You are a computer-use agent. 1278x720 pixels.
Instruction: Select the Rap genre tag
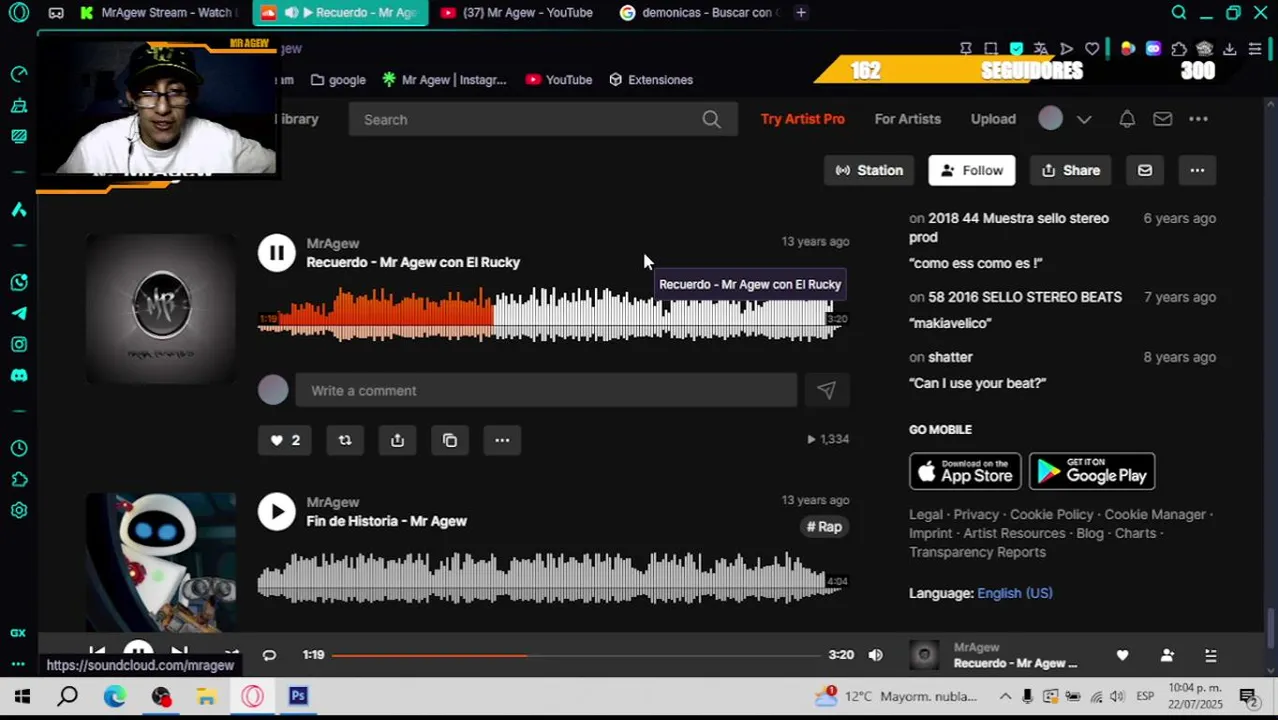tap(825, 527)
